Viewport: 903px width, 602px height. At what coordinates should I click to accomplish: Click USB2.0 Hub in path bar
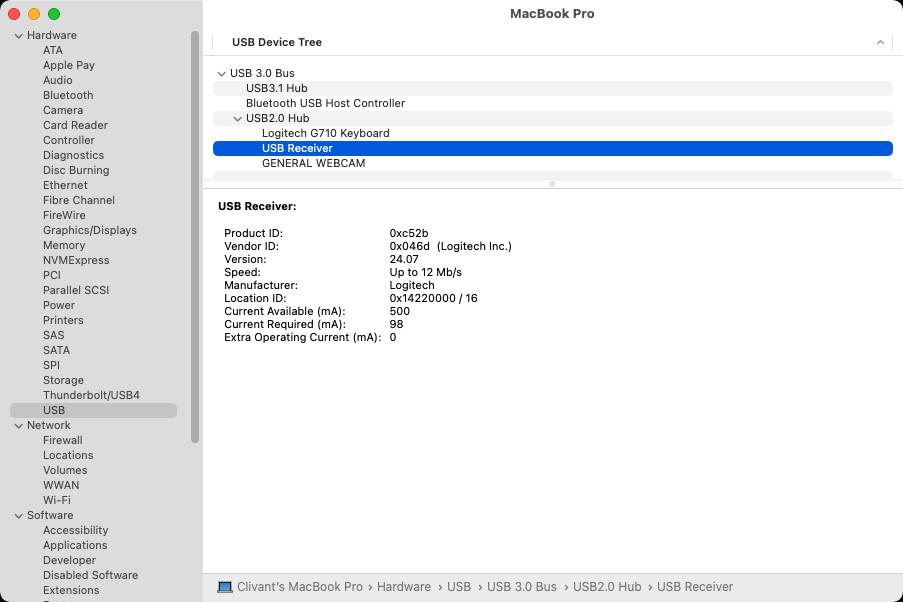coord(607,586)
